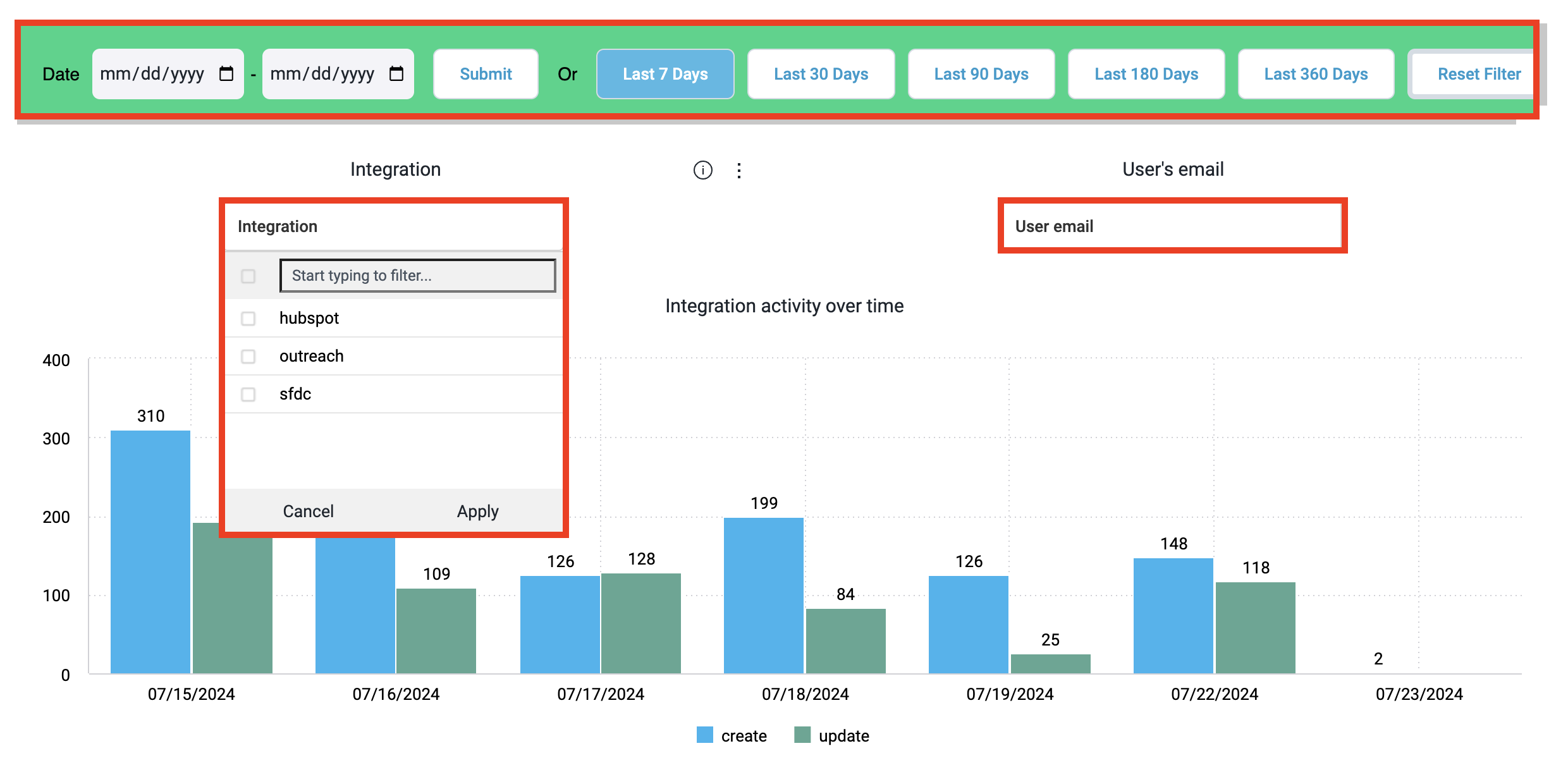This screenshot has height=765, width=1568.
Task: Click the 07/15/2024 axis label
Action: pos(192,694)
